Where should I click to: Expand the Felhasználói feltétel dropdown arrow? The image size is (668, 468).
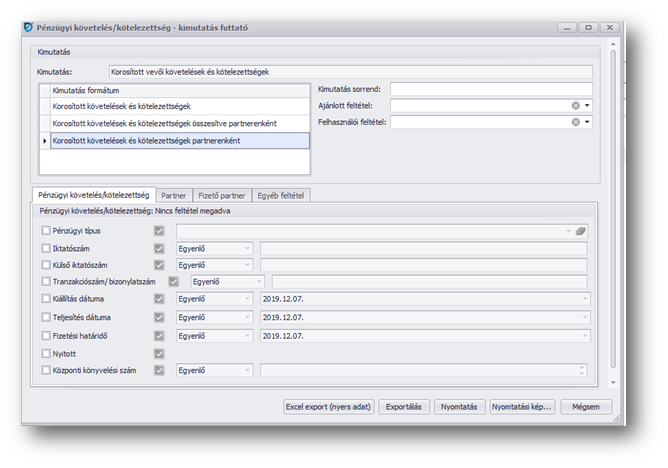click(588, 122)
